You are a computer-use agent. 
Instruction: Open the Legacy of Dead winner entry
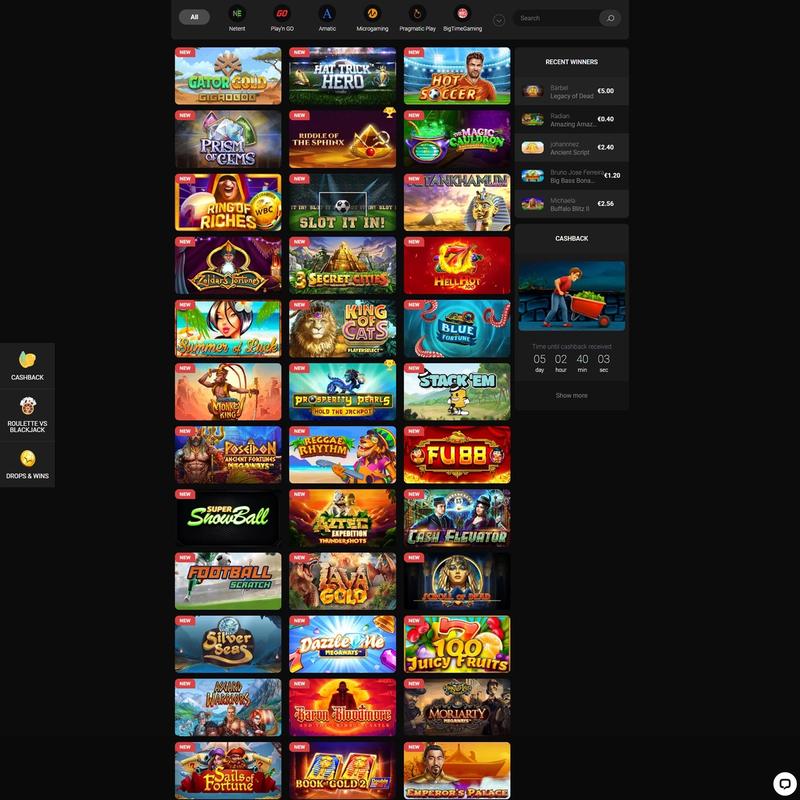(572, 91)
